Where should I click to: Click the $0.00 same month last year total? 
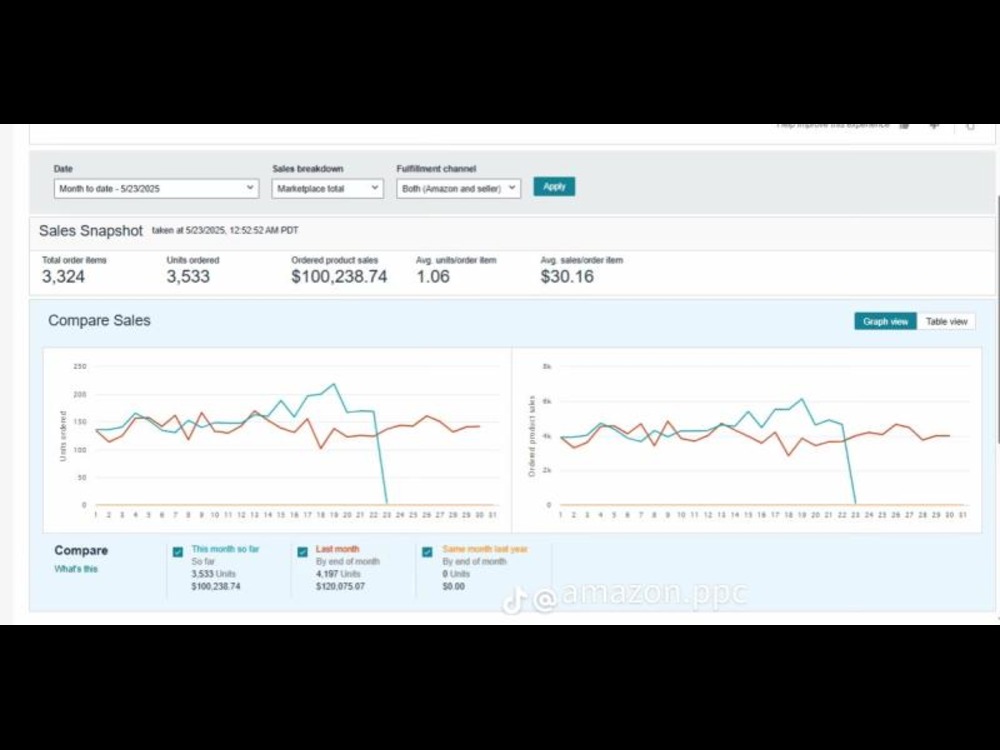pyautogui.click(x=453, y=586)
